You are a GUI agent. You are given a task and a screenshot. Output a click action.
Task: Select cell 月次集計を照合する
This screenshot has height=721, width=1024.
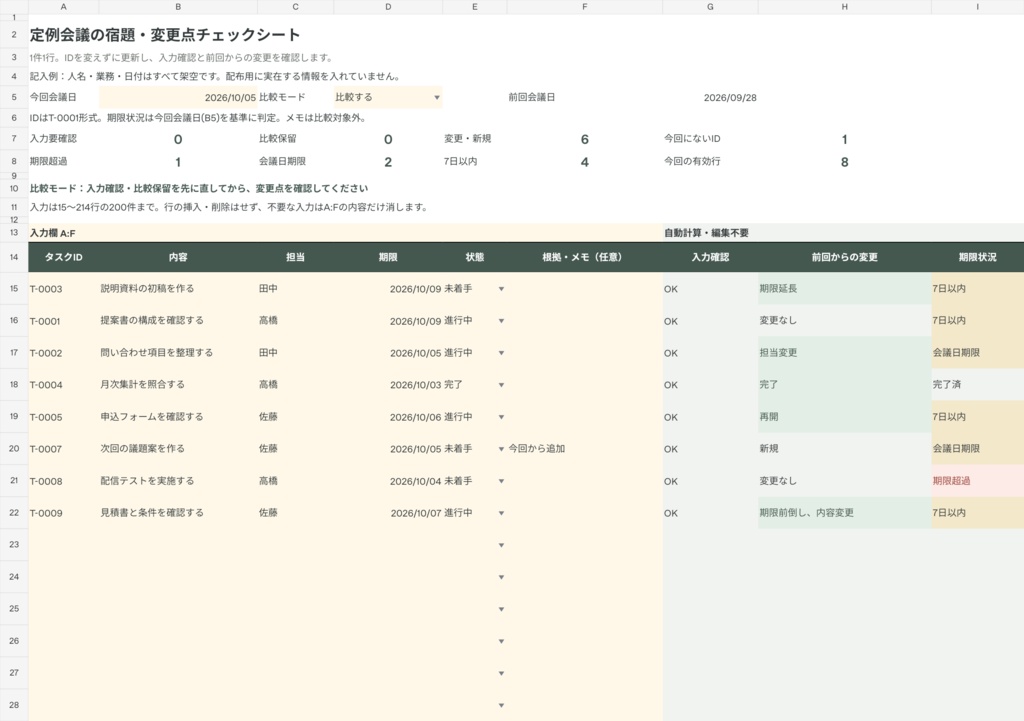click(178, 385)
